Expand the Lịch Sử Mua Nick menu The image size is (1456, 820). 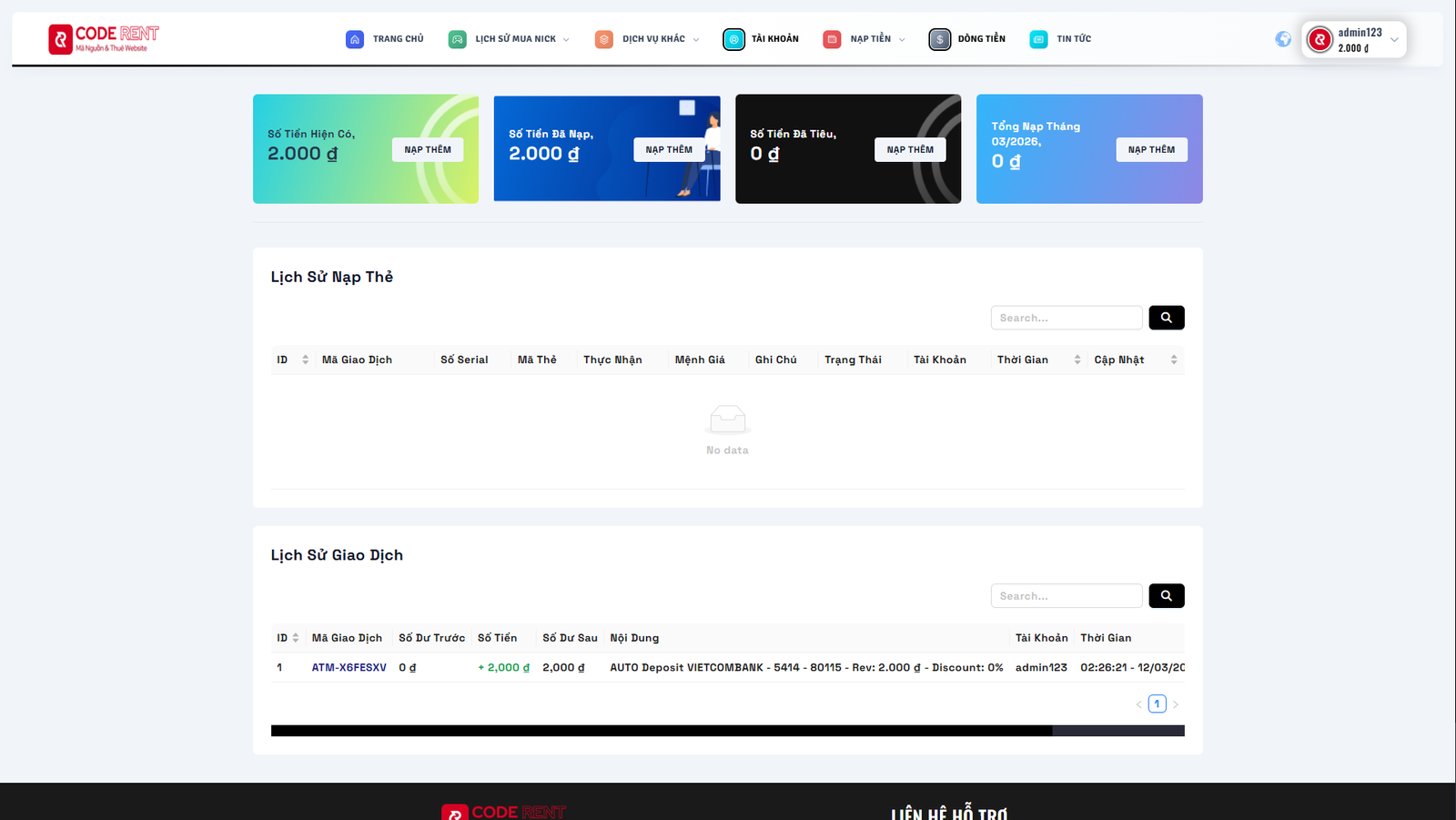point(569,38)
